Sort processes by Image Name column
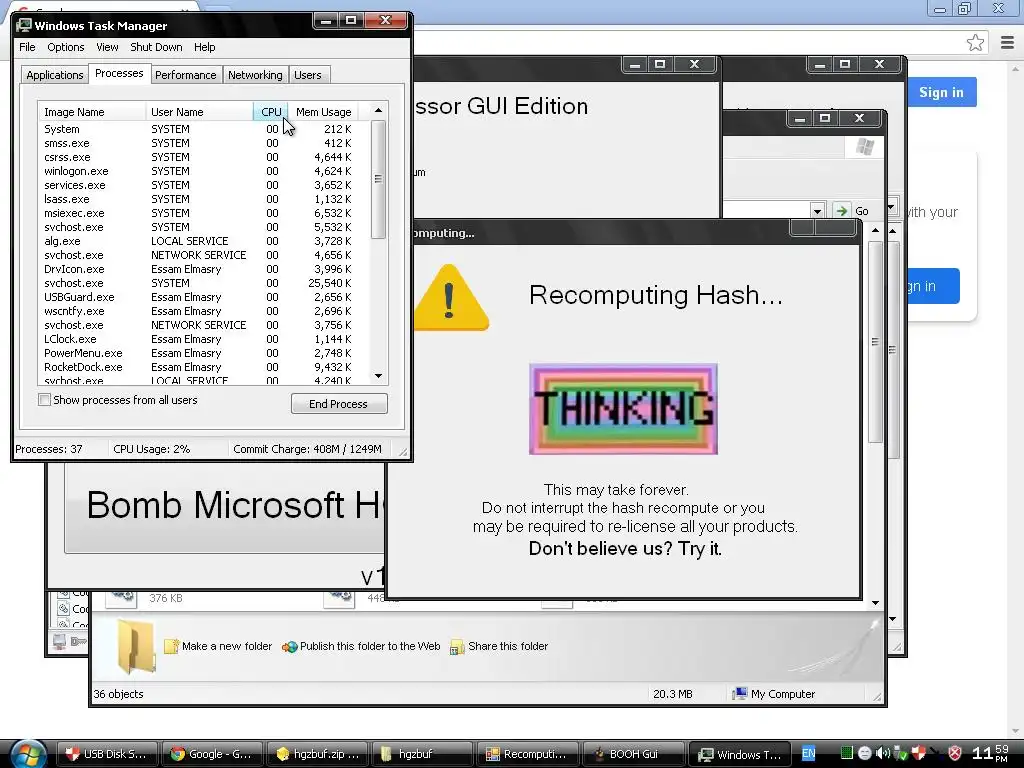 (92, 112)
